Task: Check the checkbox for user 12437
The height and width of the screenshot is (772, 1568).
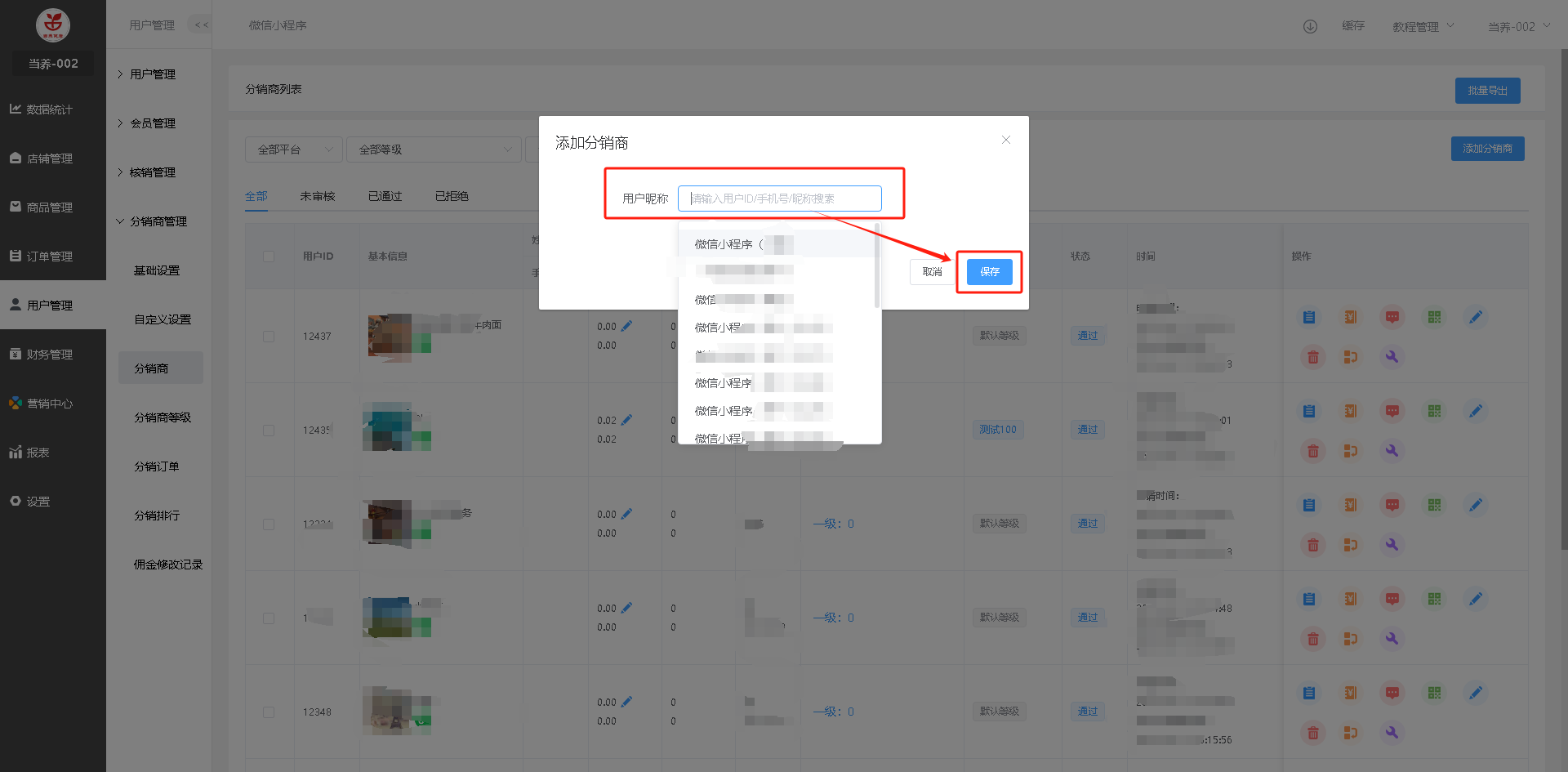Action: click(269, 337)
